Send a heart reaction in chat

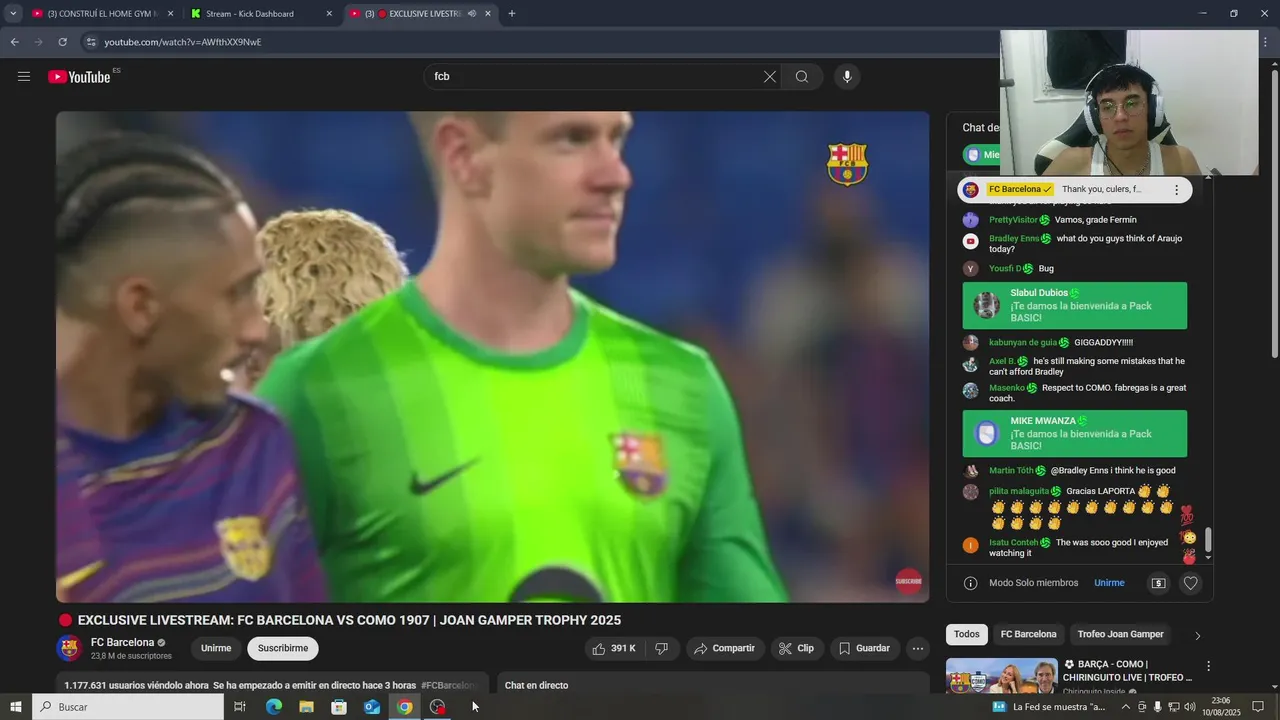coord(1190,583)
